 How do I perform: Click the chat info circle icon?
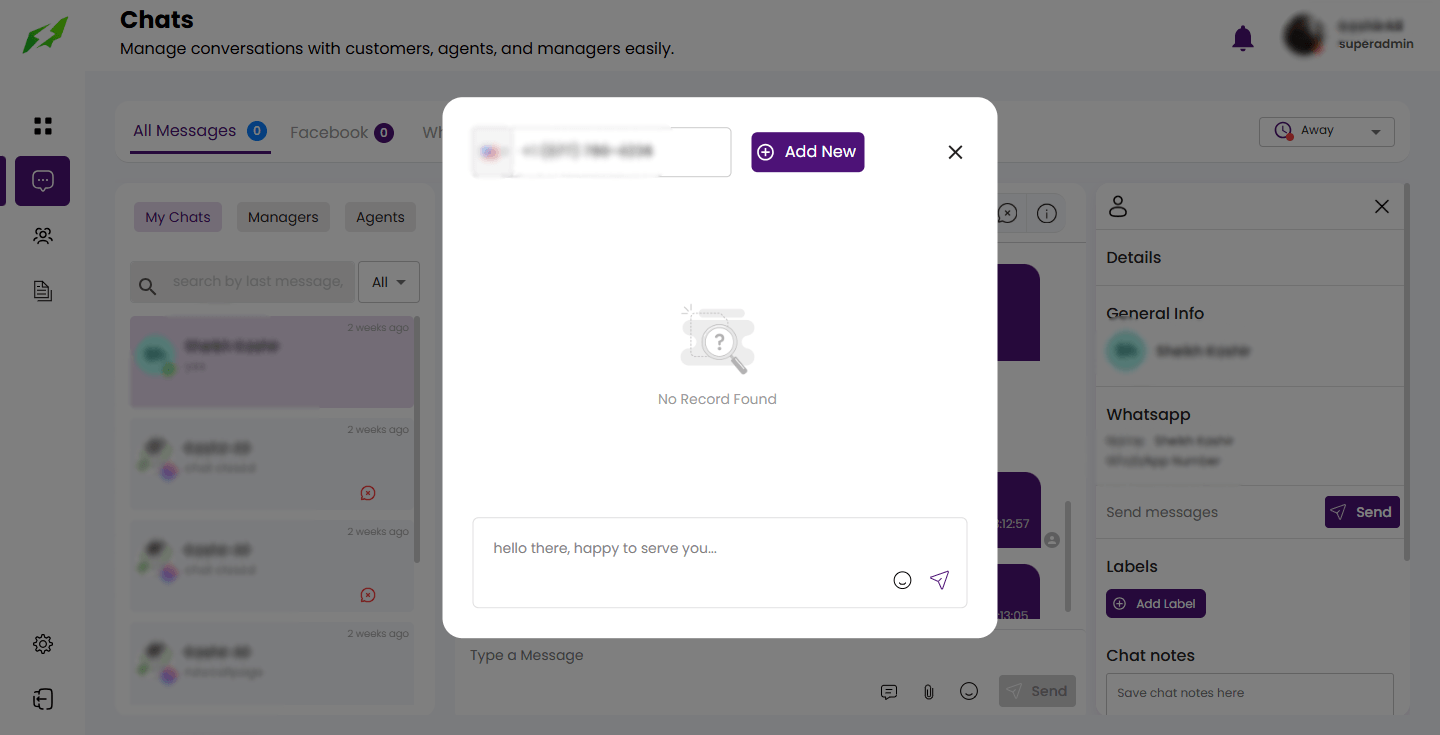(1047, 213)
